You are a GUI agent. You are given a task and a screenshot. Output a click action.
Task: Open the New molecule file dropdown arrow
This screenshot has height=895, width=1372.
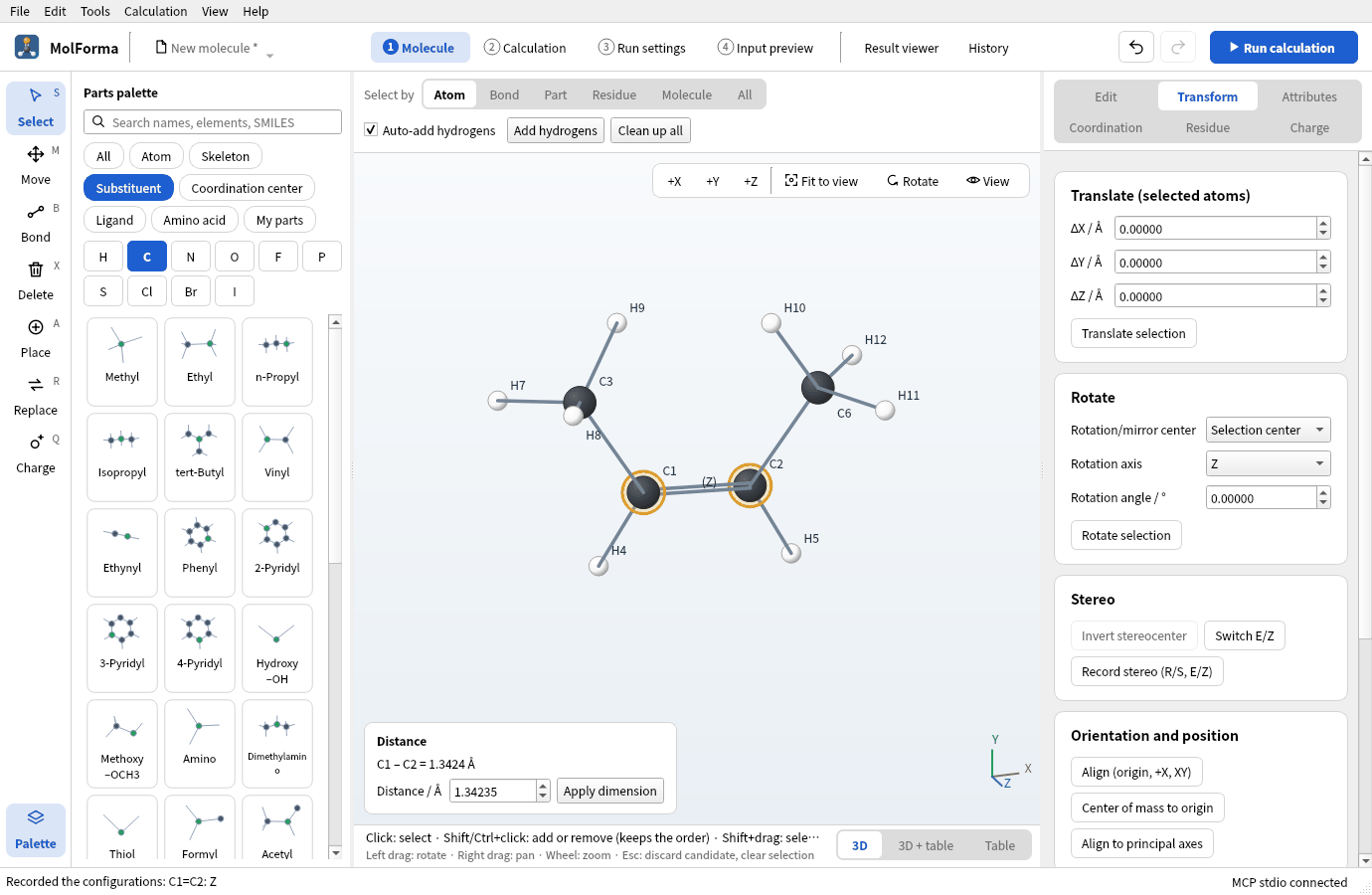pyautogui.click(x=269, y=56)
